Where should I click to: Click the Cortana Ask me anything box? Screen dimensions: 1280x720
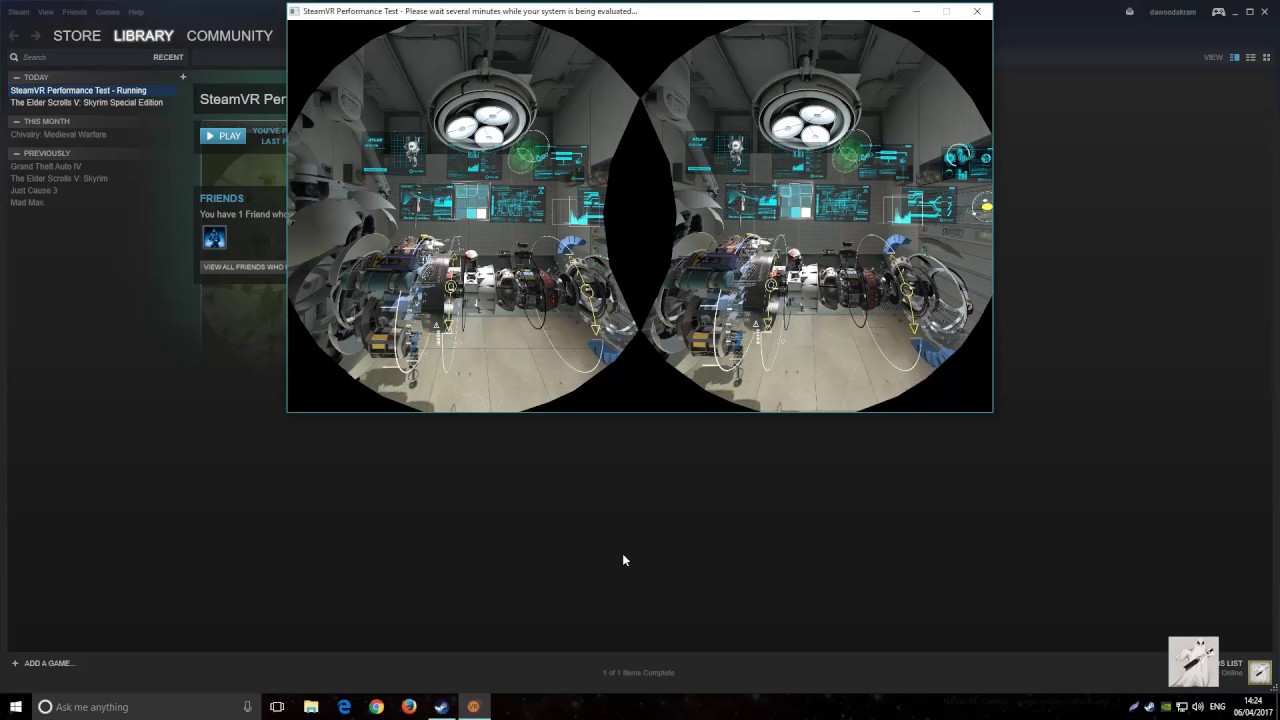click(145, 706)
